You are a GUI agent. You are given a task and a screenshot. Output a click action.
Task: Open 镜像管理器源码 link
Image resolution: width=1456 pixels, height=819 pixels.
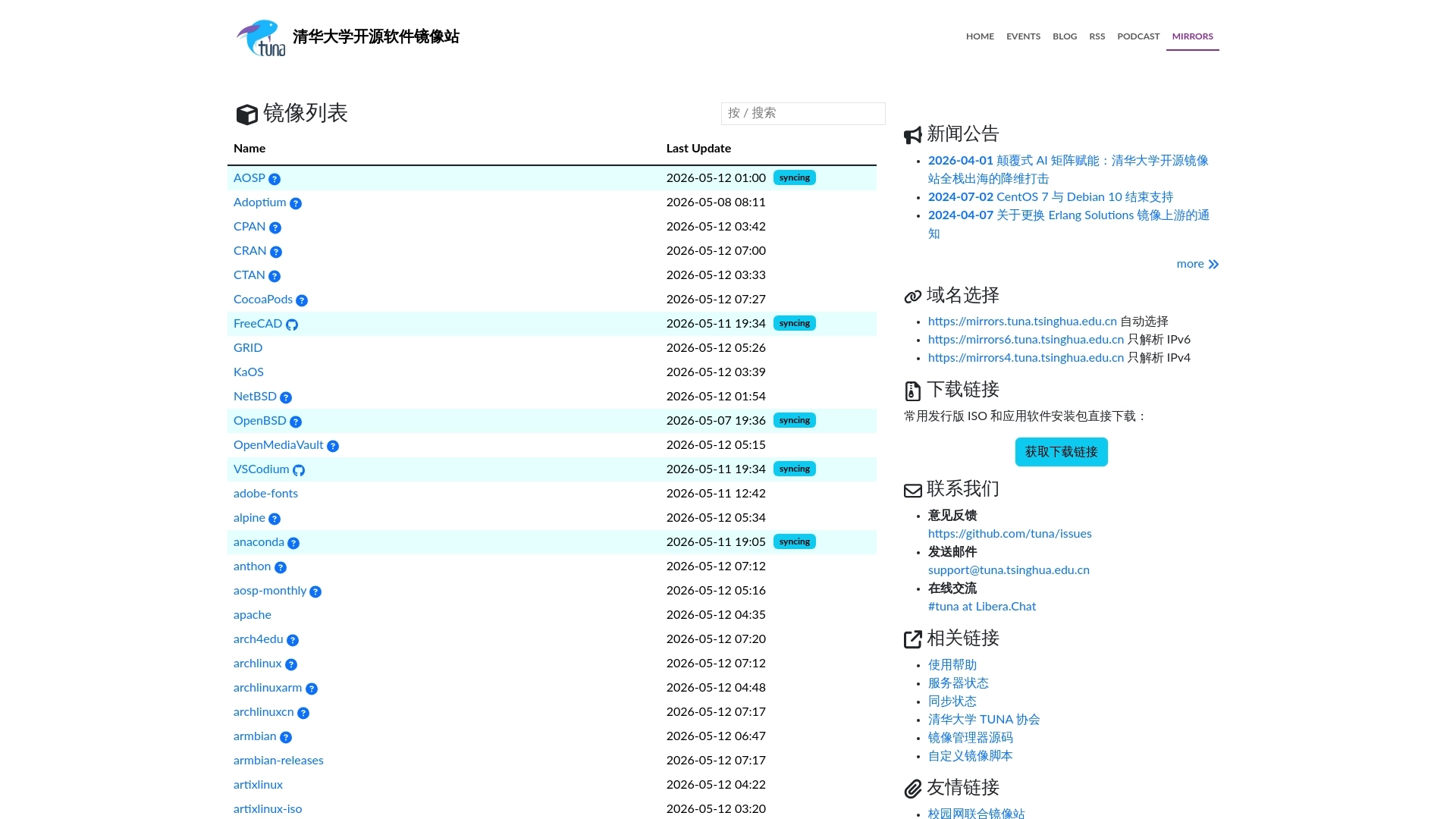971,738
